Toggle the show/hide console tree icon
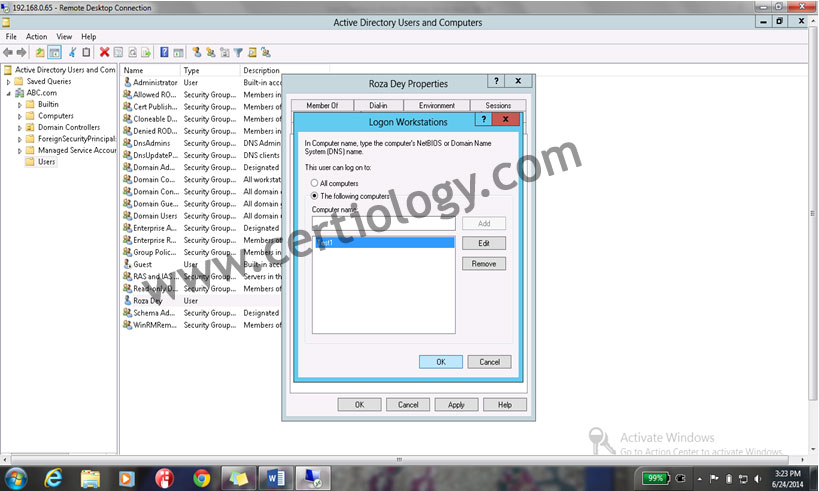The height and width of the screenshot is (491, 819). pyautogui.click(x=54, y=52)
